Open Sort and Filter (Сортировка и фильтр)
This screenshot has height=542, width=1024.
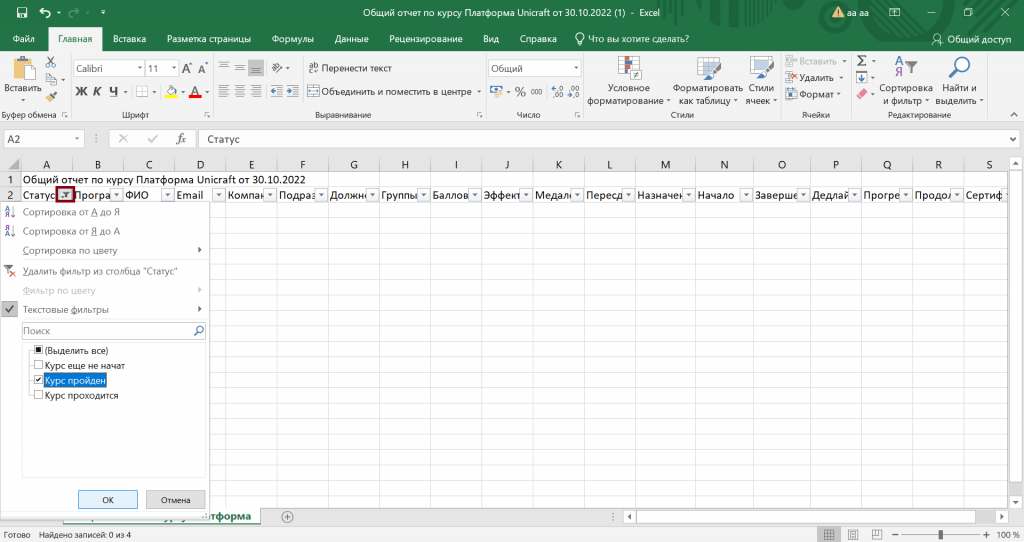point(906,81)
